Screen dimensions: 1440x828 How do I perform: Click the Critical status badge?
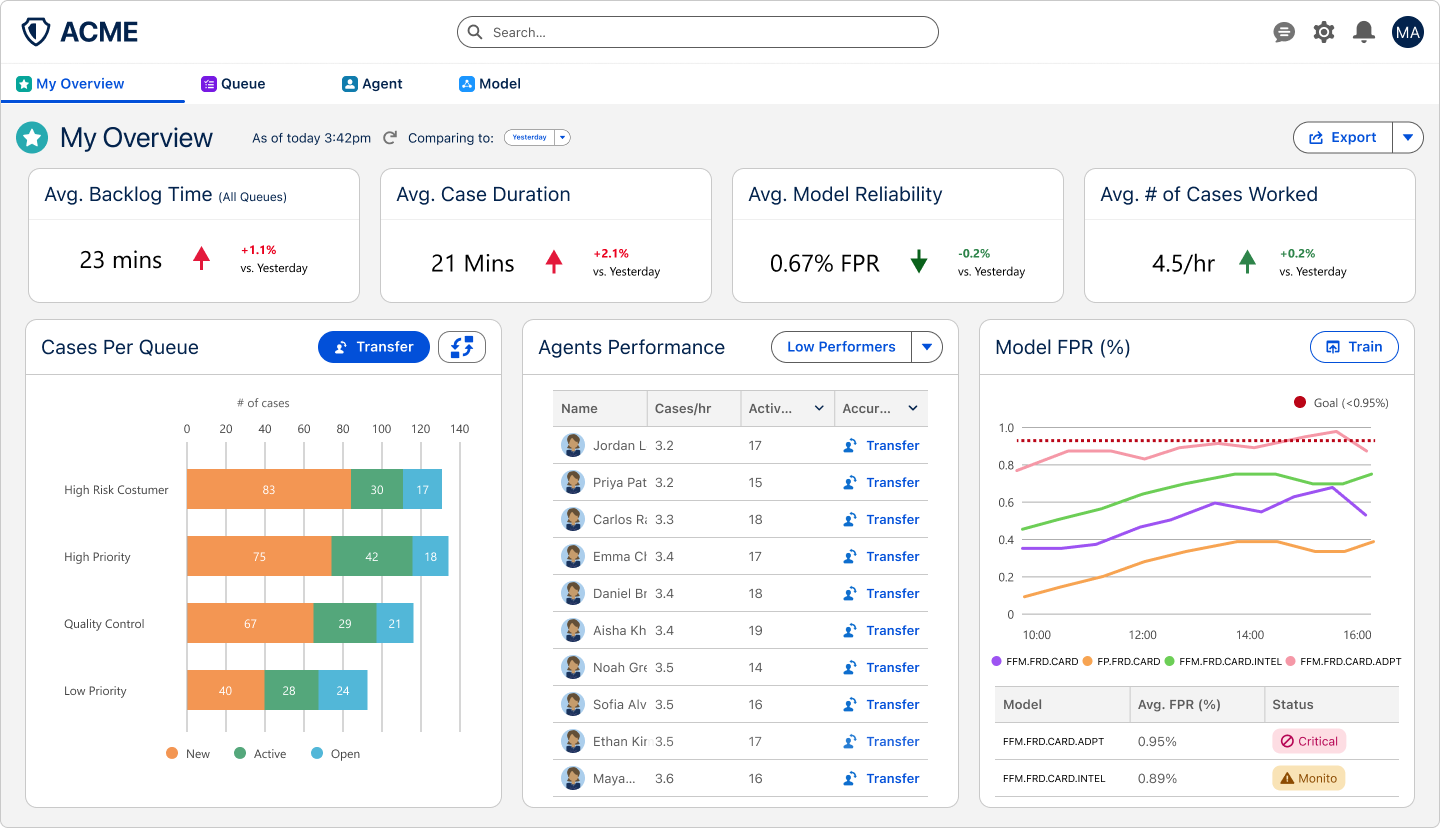pos(1309,742)
